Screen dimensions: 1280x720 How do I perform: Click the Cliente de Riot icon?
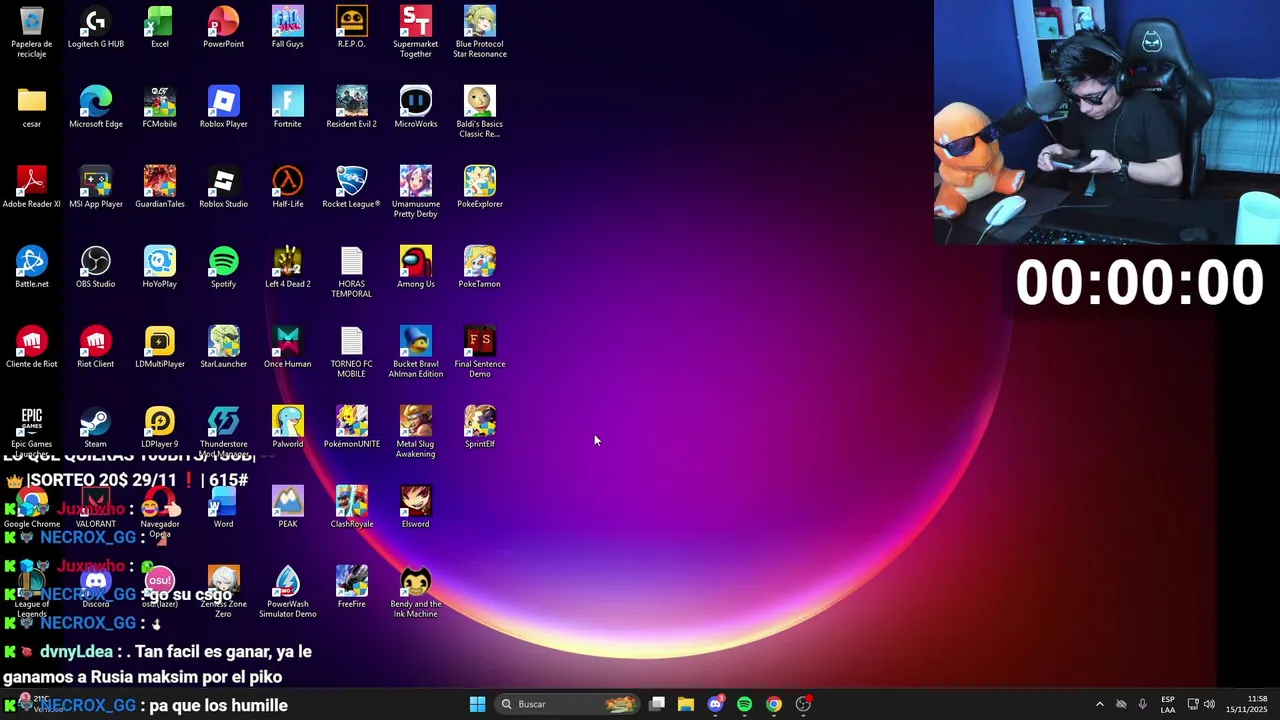click(32, 347)
